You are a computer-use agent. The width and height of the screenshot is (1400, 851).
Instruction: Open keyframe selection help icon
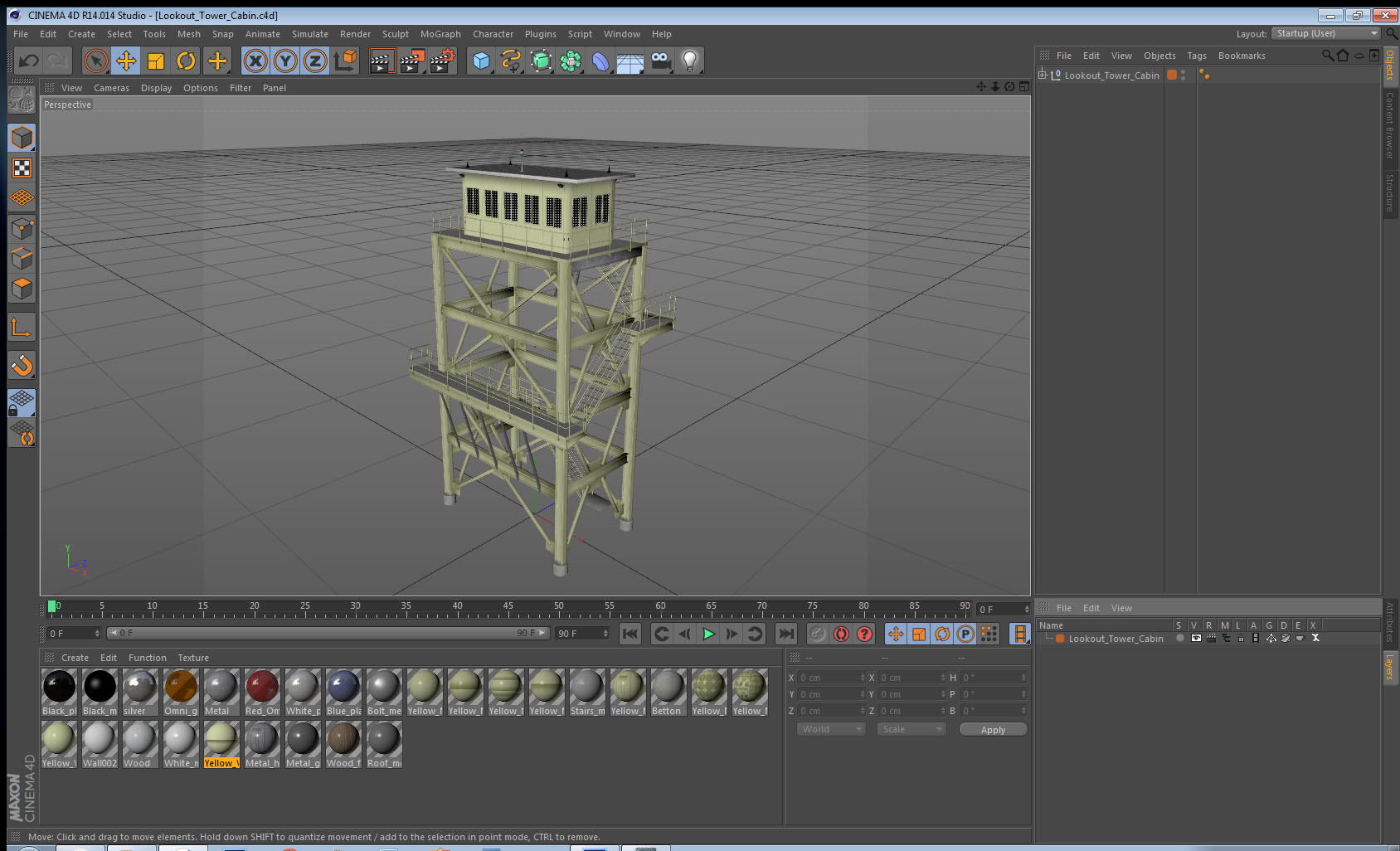[x=864, y=634]
